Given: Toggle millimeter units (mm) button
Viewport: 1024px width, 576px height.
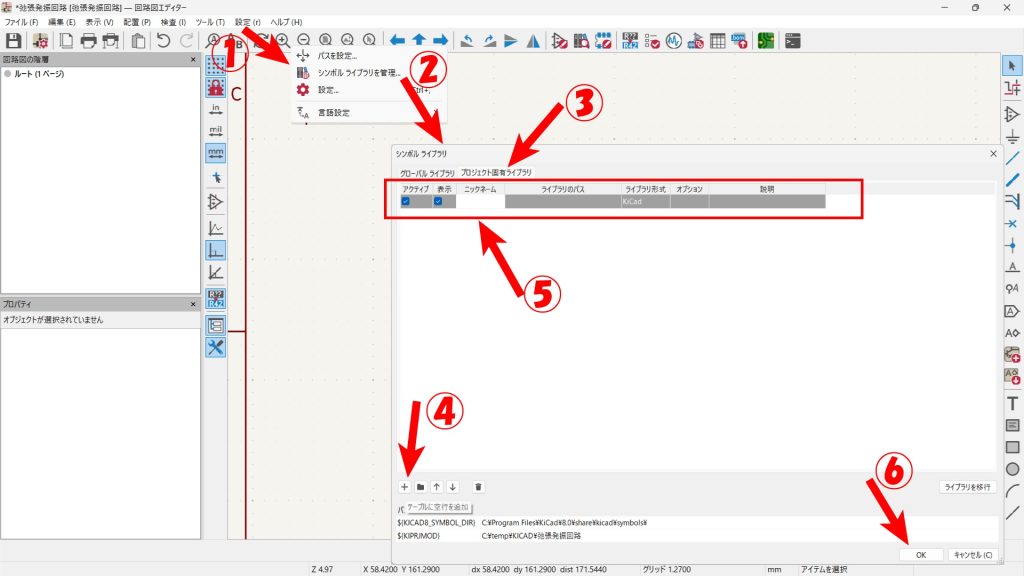Looking at the screenshot, I should point(215,153).
